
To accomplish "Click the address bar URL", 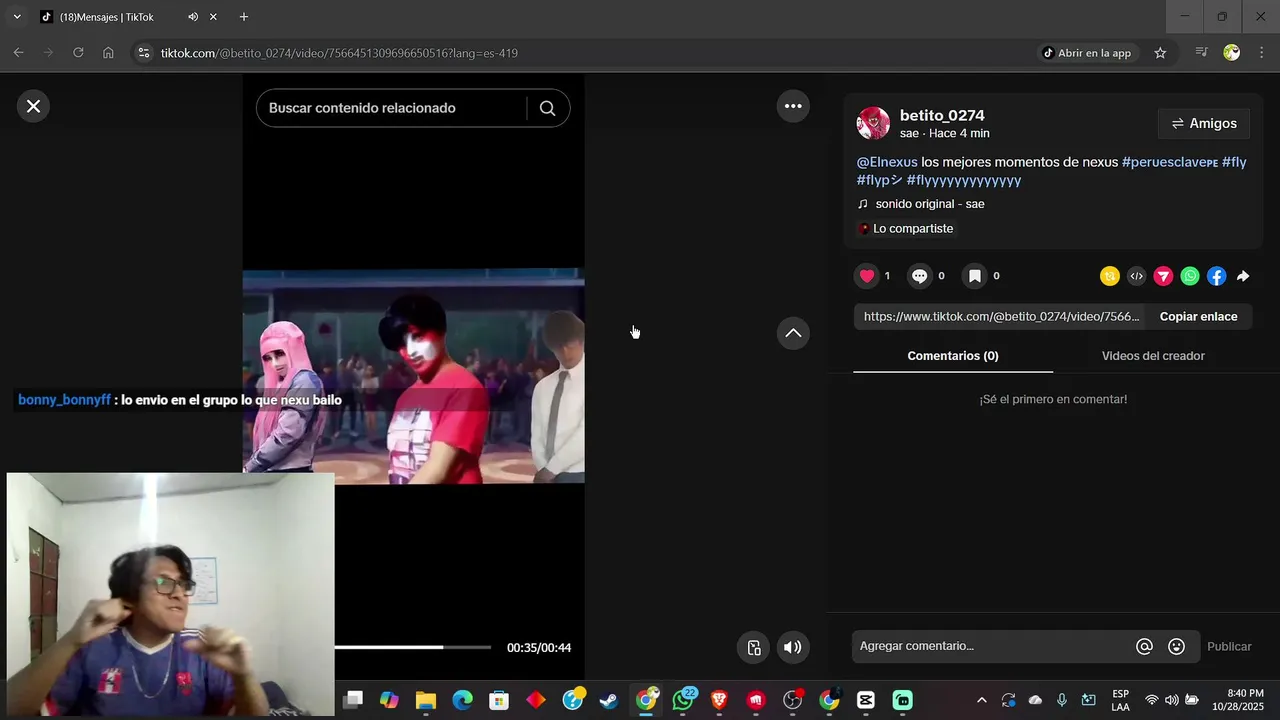I will coord(339,53).
